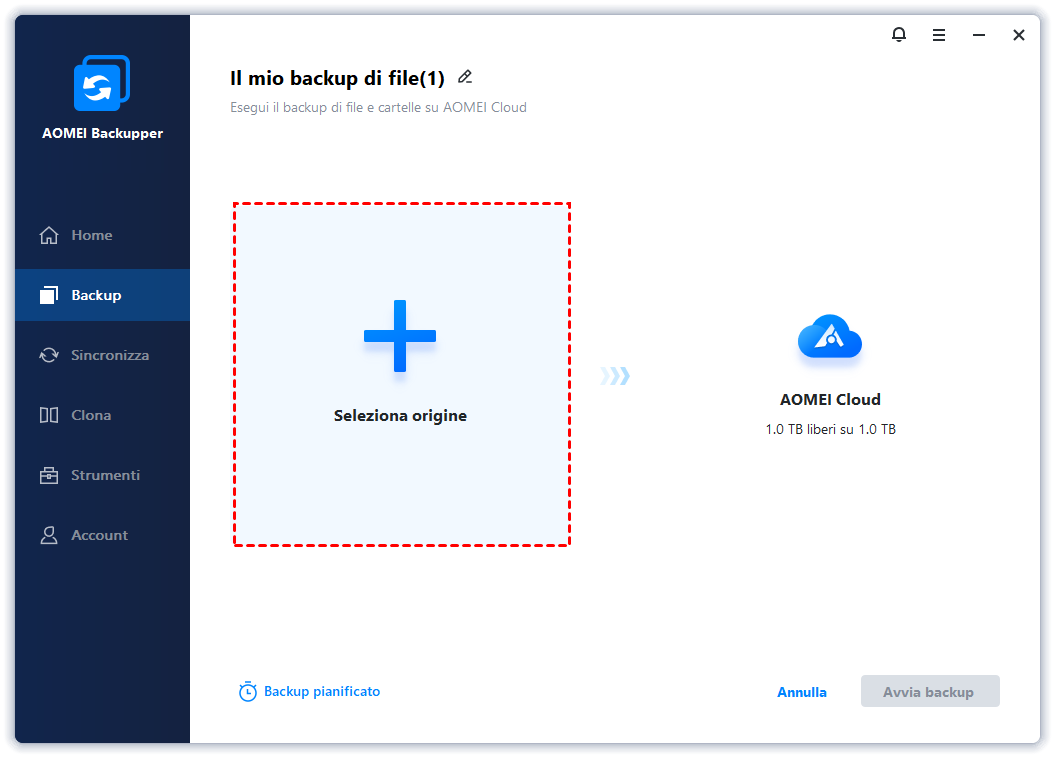This screenshot has width=1055, height=758.
Task: Select the AOMEI Cloud destination icon
Action: click(830, 337)
